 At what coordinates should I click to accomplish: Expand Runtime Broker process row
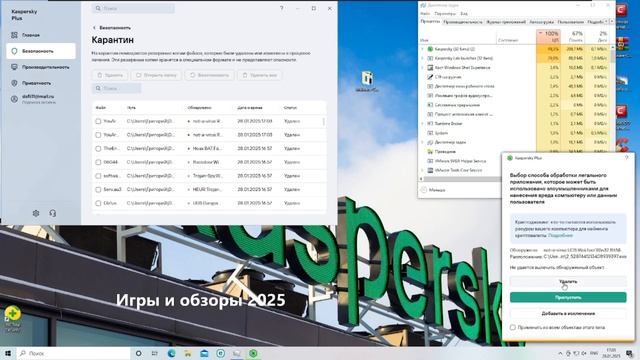422,123
